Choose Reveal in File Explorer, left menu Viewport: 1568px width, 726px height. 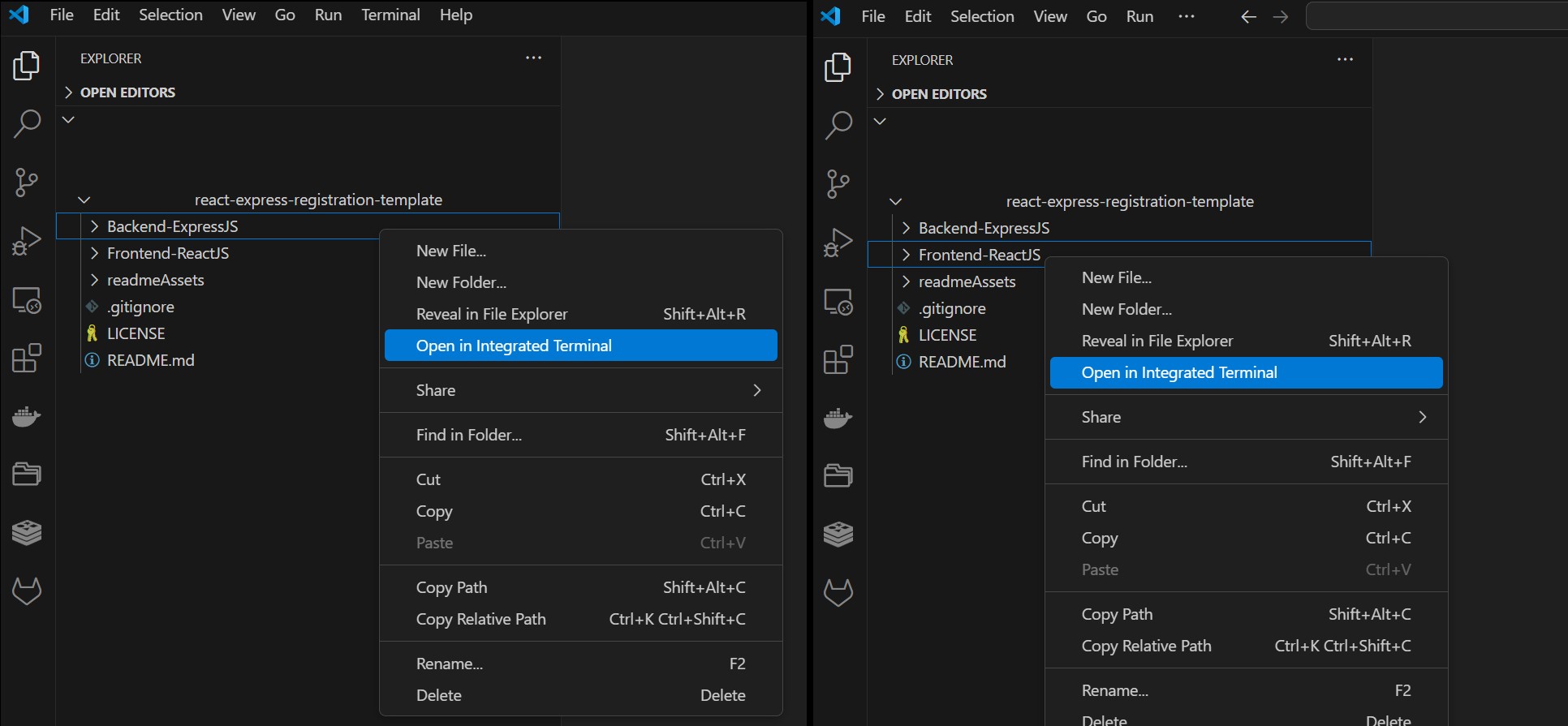[581, 314]
